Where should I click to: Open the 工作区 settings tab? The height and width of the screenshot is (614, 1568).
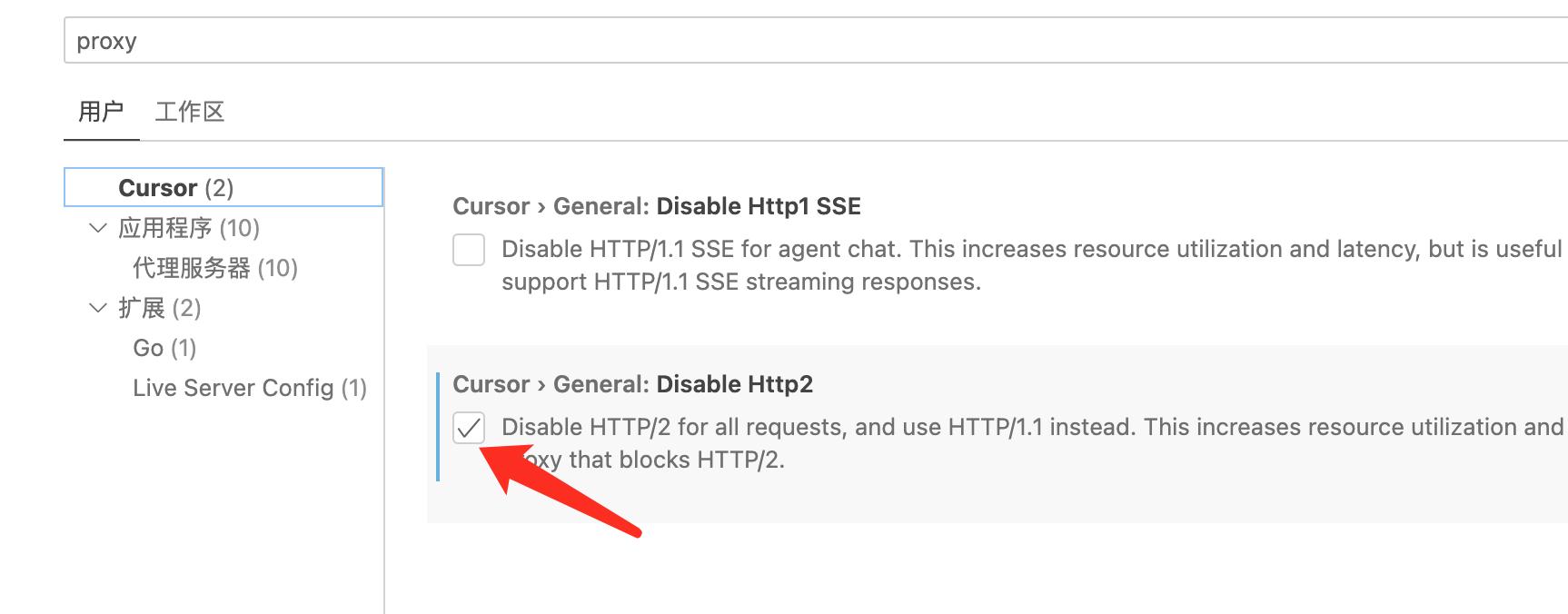click(x=190, y=112)
